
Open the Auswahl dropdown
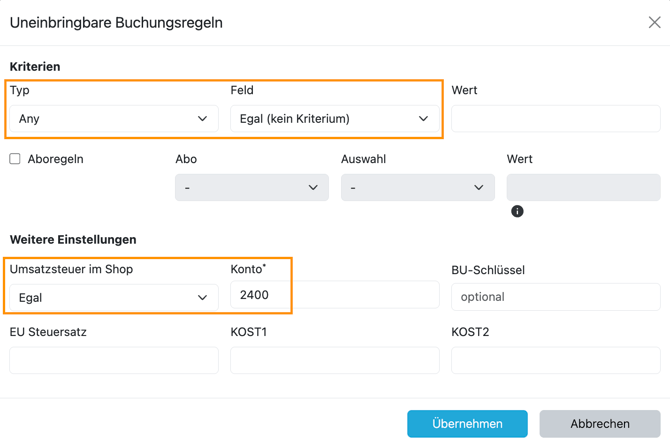pyautogui.click(x=417, y=188)
